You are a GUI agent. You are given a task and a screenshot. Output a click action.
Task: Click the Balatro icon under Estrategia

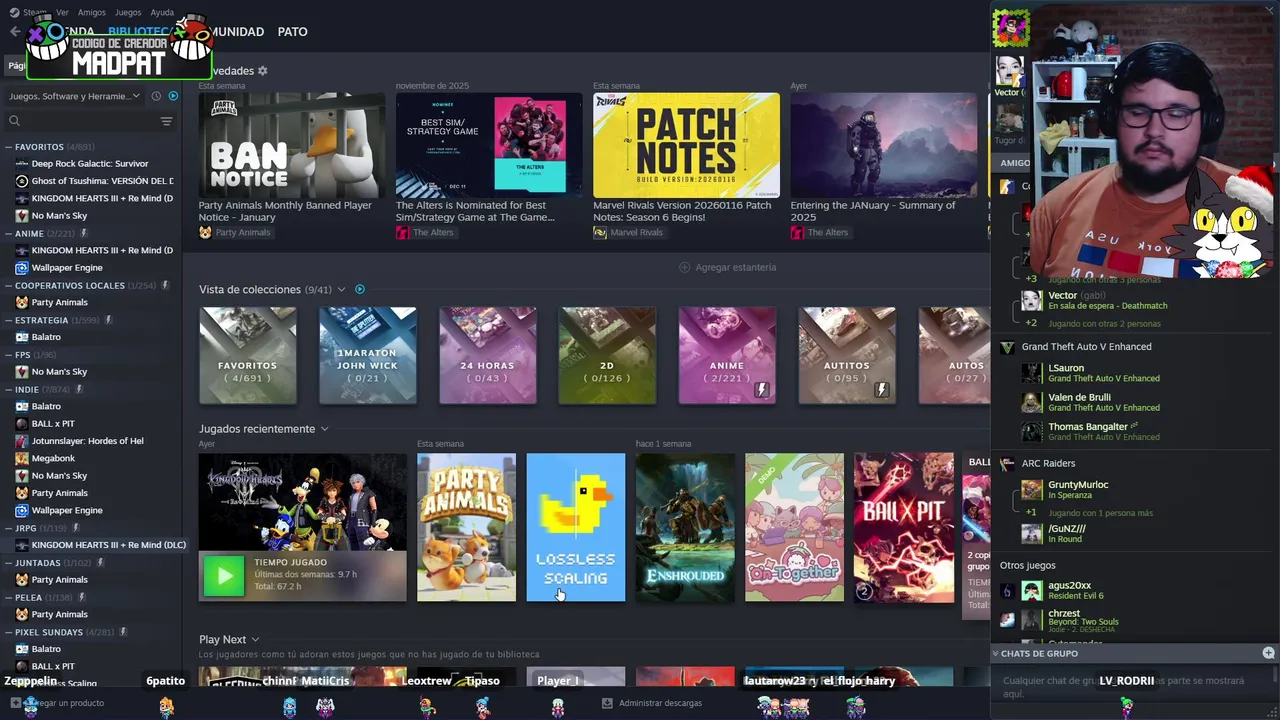pos(22,337)
